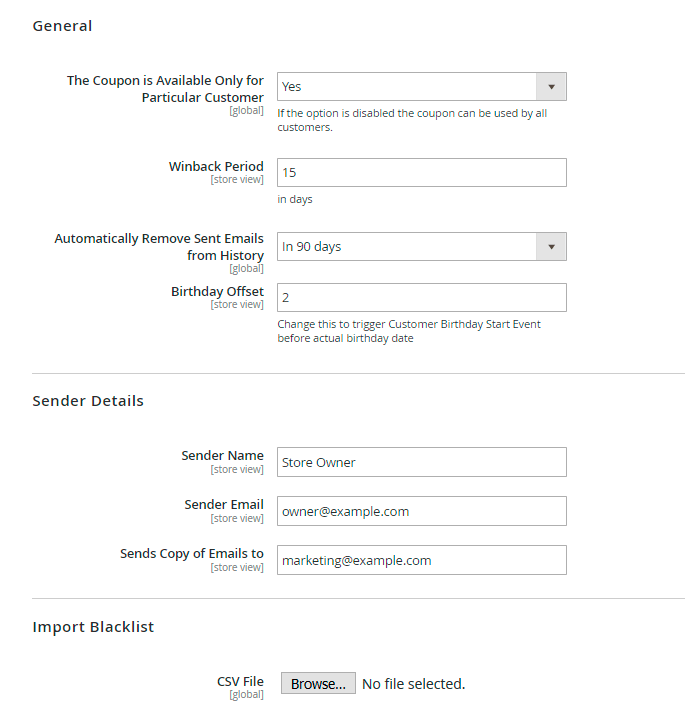Click the Sender Email label
This screenshot has height=715, width=685.
point(224,505)
